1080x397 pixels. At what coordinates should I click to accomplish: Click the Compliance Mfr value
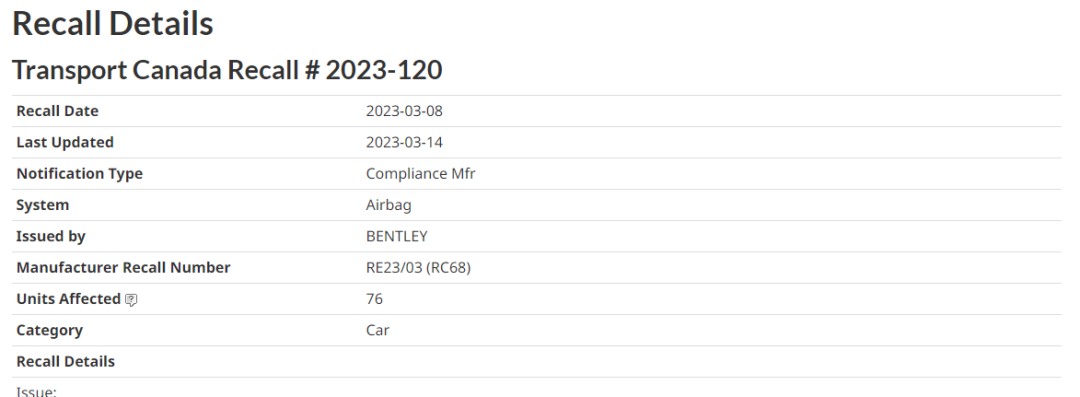click(x=421, y=174)
